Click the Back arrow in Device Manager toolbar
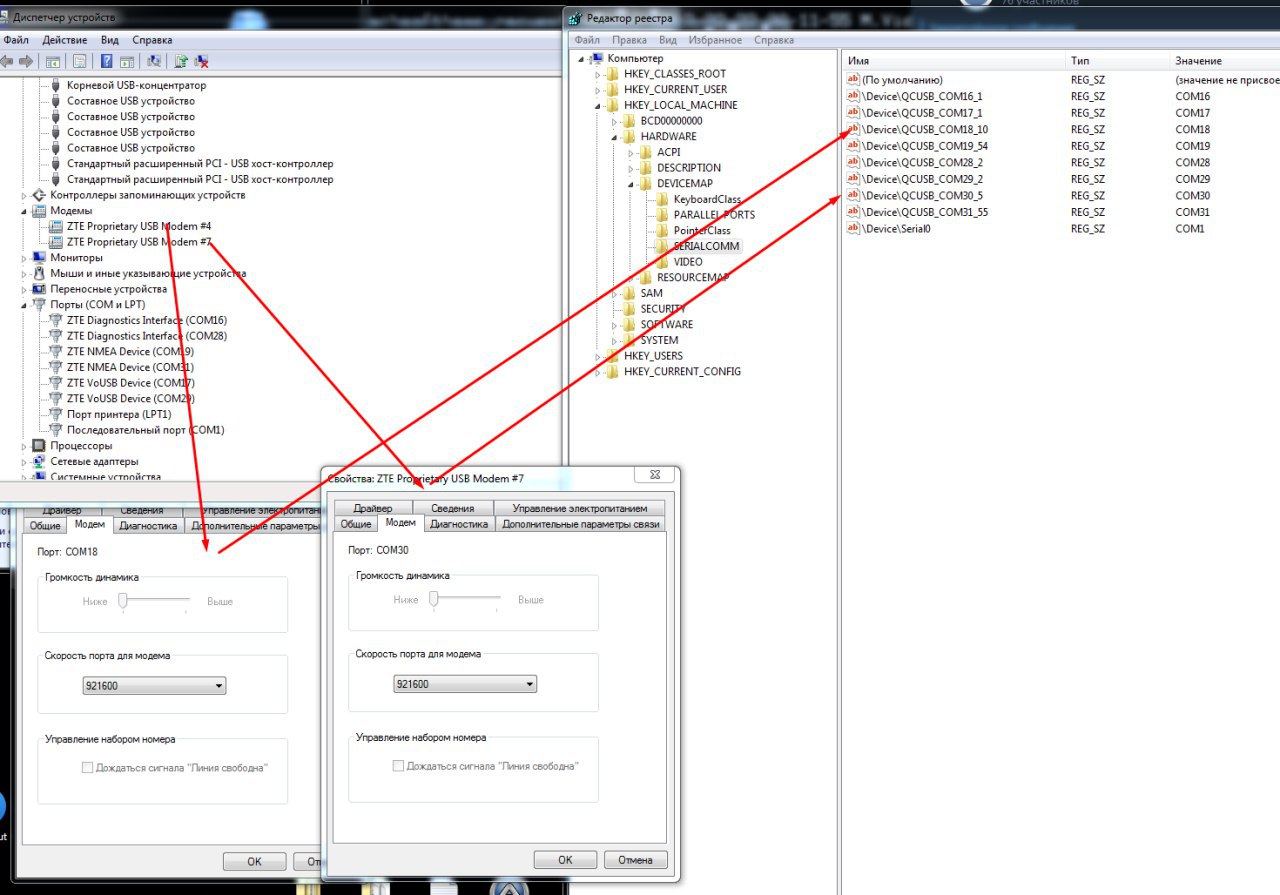Screen dimensions: 1280x895 coord(6,61)
